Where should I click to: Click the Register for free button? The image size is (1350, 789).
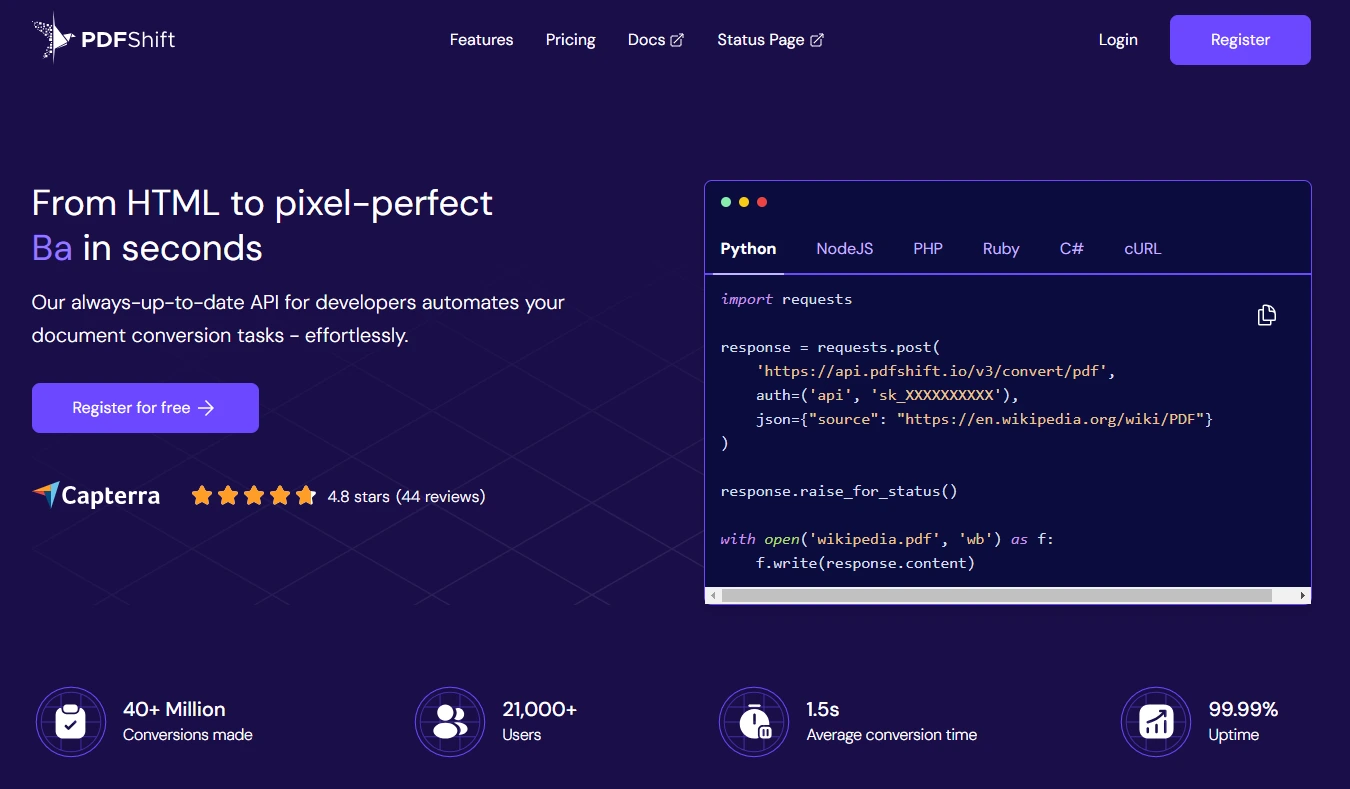[x=145, y=407]
